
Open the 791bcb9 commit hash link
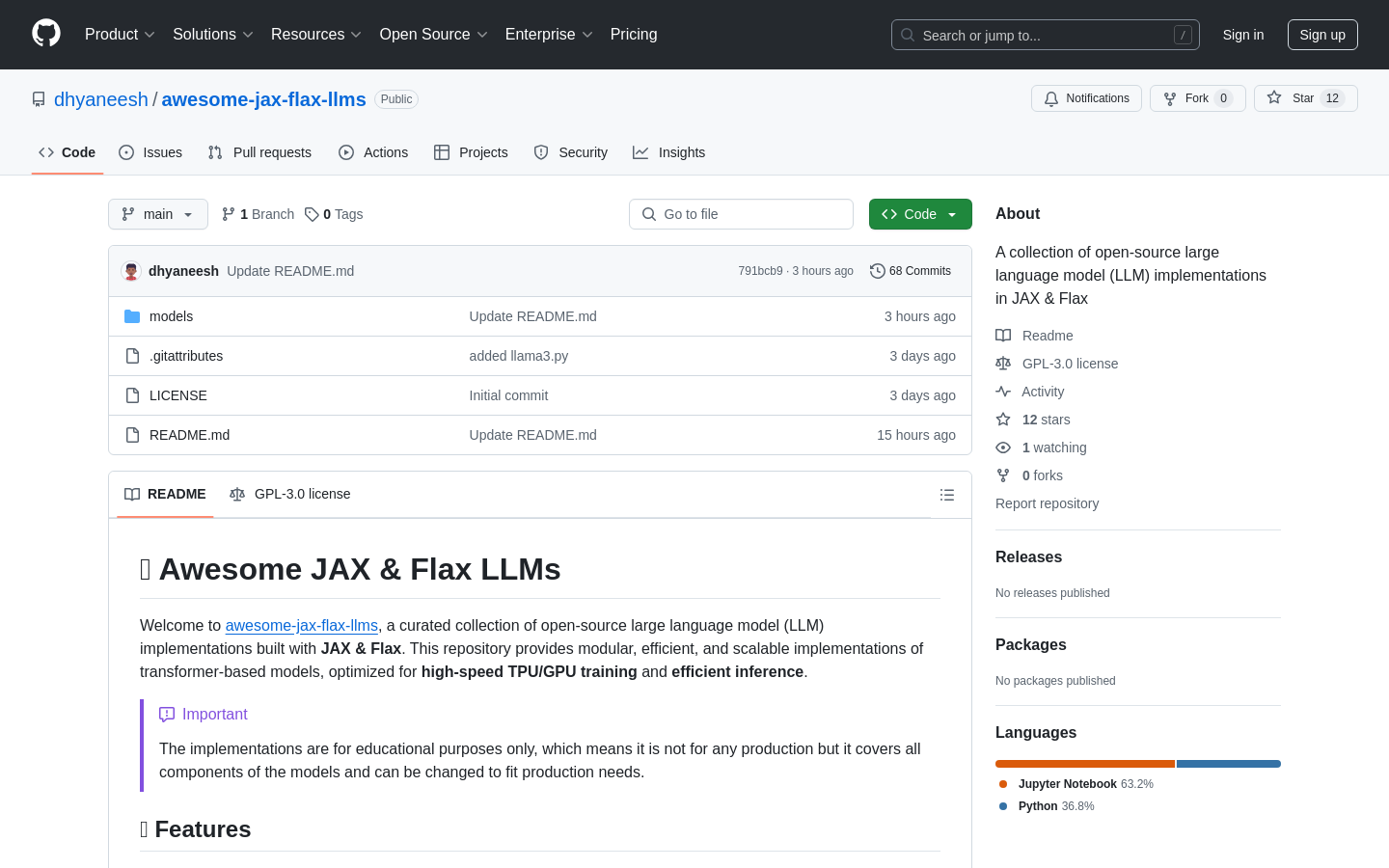[x=760, y=271]
